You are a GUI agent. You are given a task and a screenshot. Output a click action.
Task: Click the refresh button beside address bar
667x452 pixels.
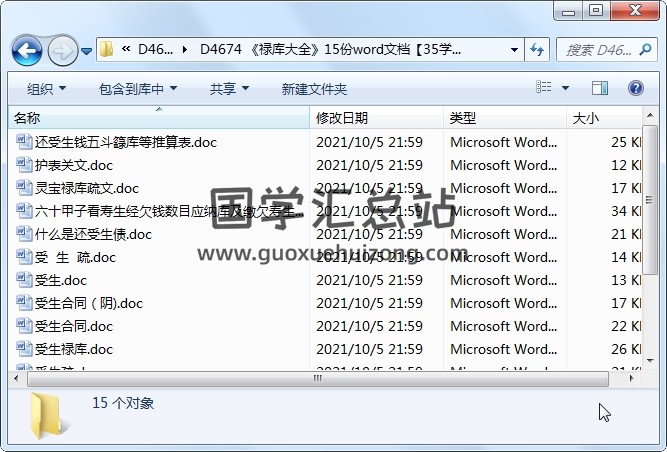click(x=537, y=49)
